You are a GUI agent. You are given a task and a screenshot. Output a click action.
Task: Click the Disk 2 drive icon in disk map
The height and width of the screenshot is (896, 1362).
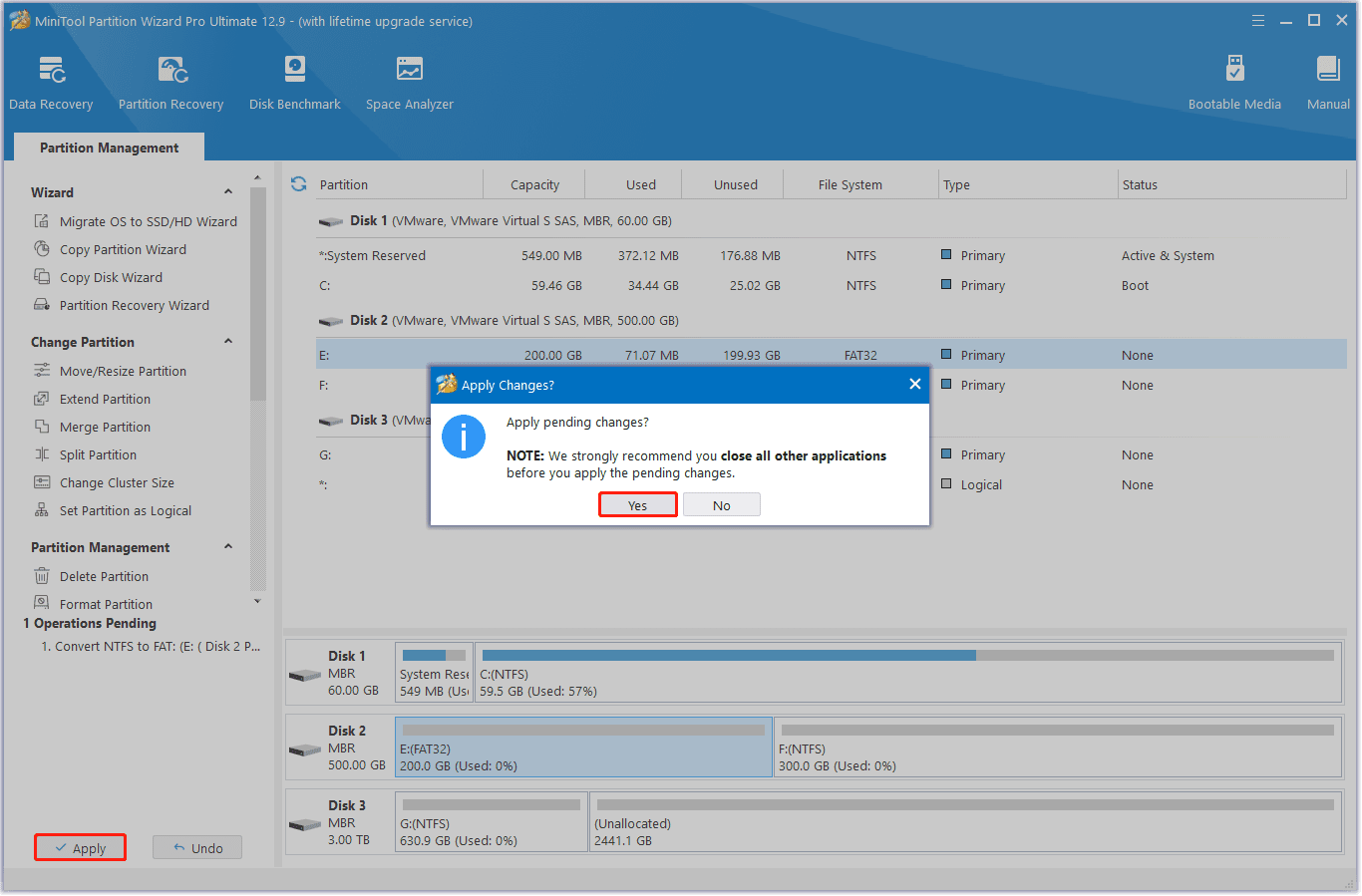click(304, 749)
